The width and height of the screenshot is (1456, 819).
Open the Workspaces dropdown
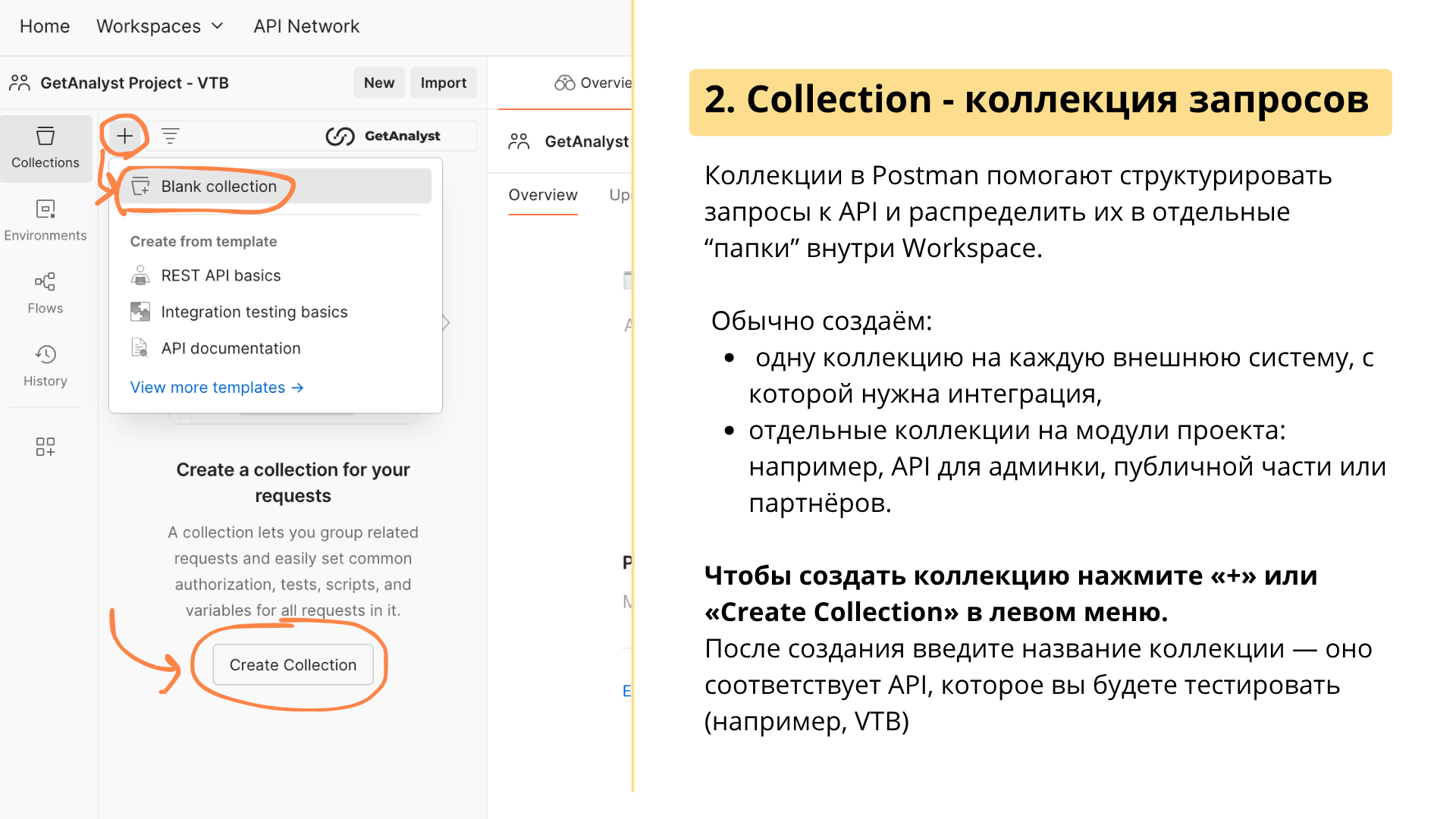pos(160,26)
